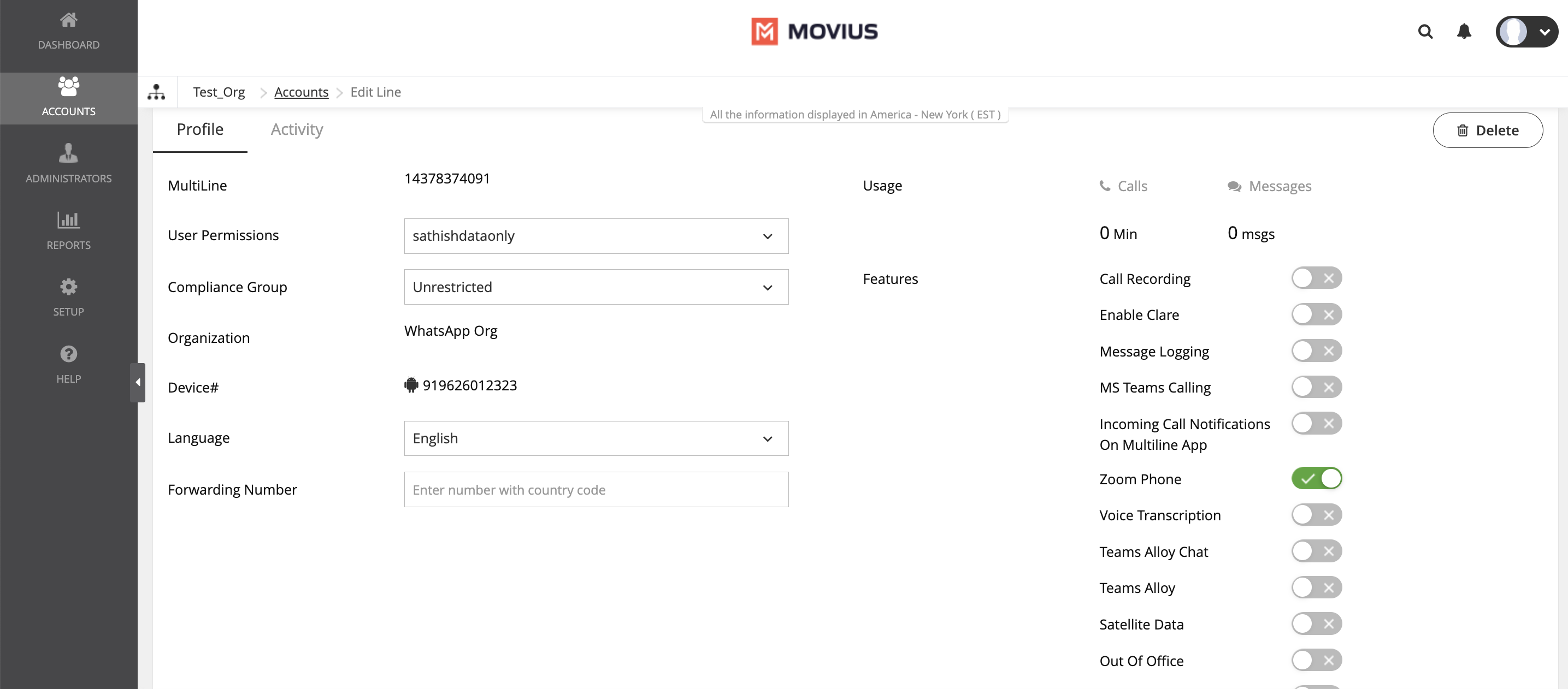Open Reports chart icon in sidebar
This screenshot has height=689, width=1568.
coord(68,220)
